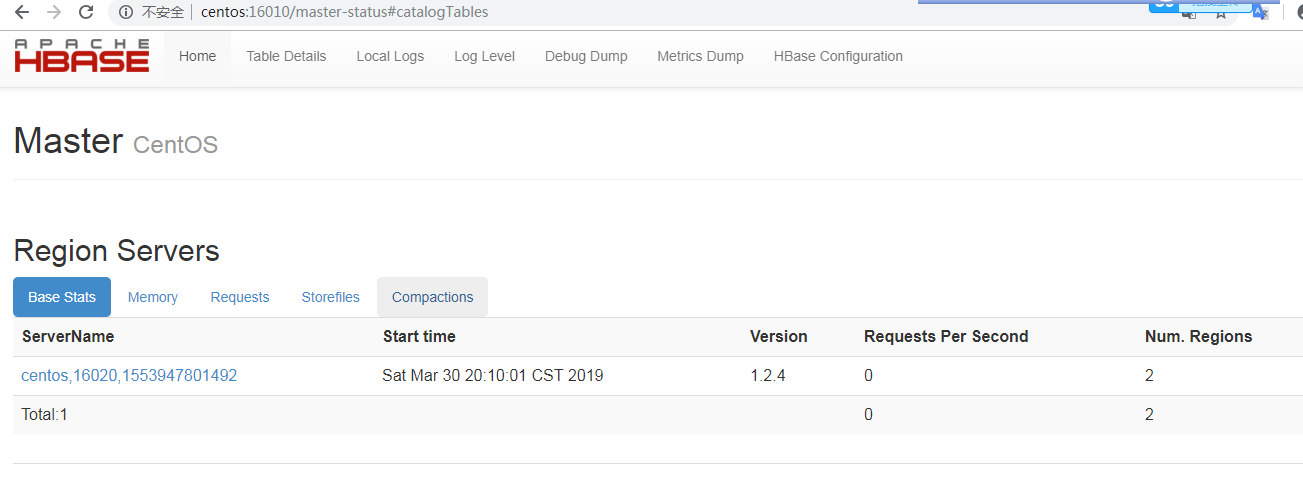1303x490 pixels.
Task: Click the Requests Per Second column header
Action: click(x=946, y=337)
